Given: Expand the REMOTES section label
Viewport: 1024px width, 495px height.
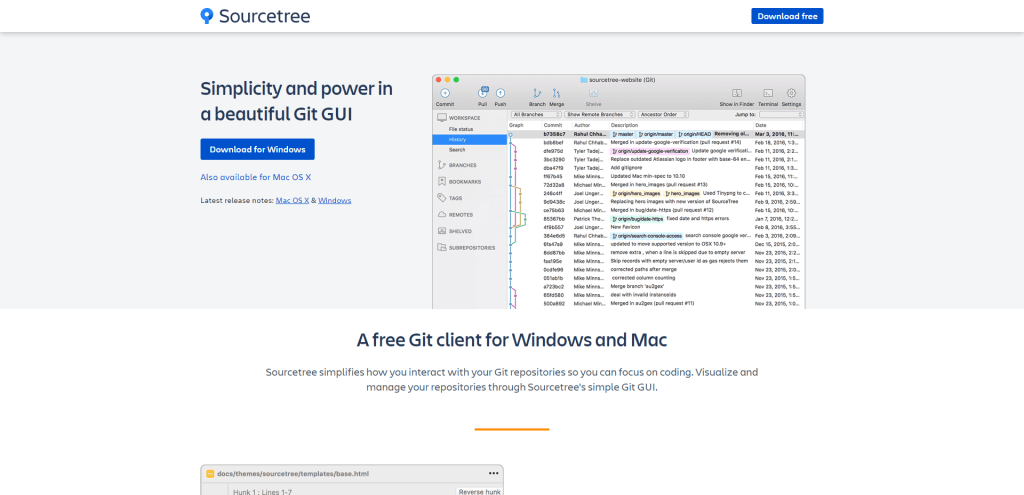Looking at the screenshot, I should click(x=461, y=214).
